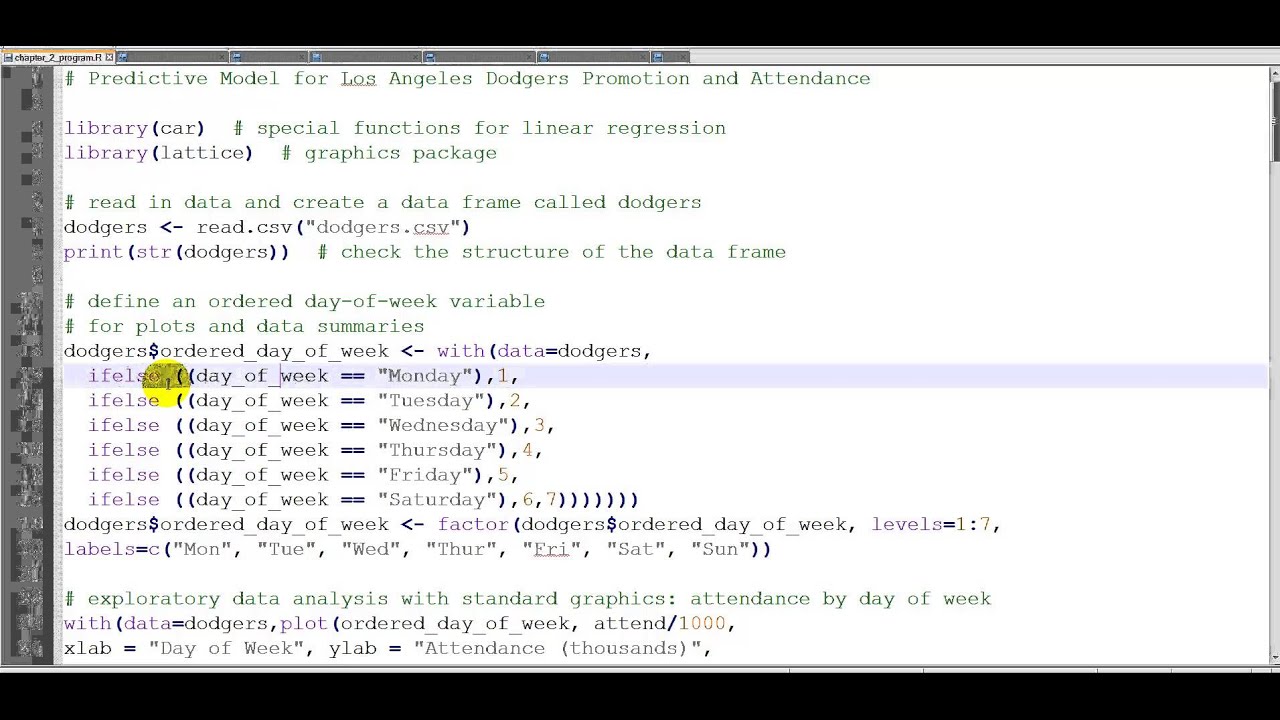Click the vertical scrollbar up arrow
1280x720 pixels.
pos(1274,73)
